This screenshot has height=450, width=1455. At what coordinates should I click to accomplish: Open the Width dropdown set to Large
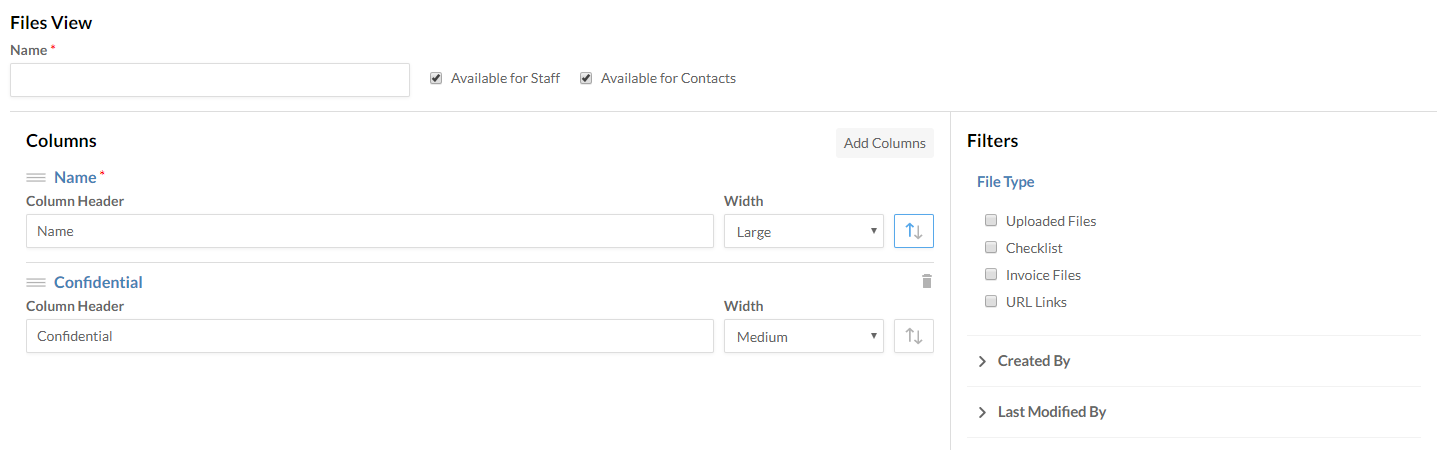click(x=803, y=231)
